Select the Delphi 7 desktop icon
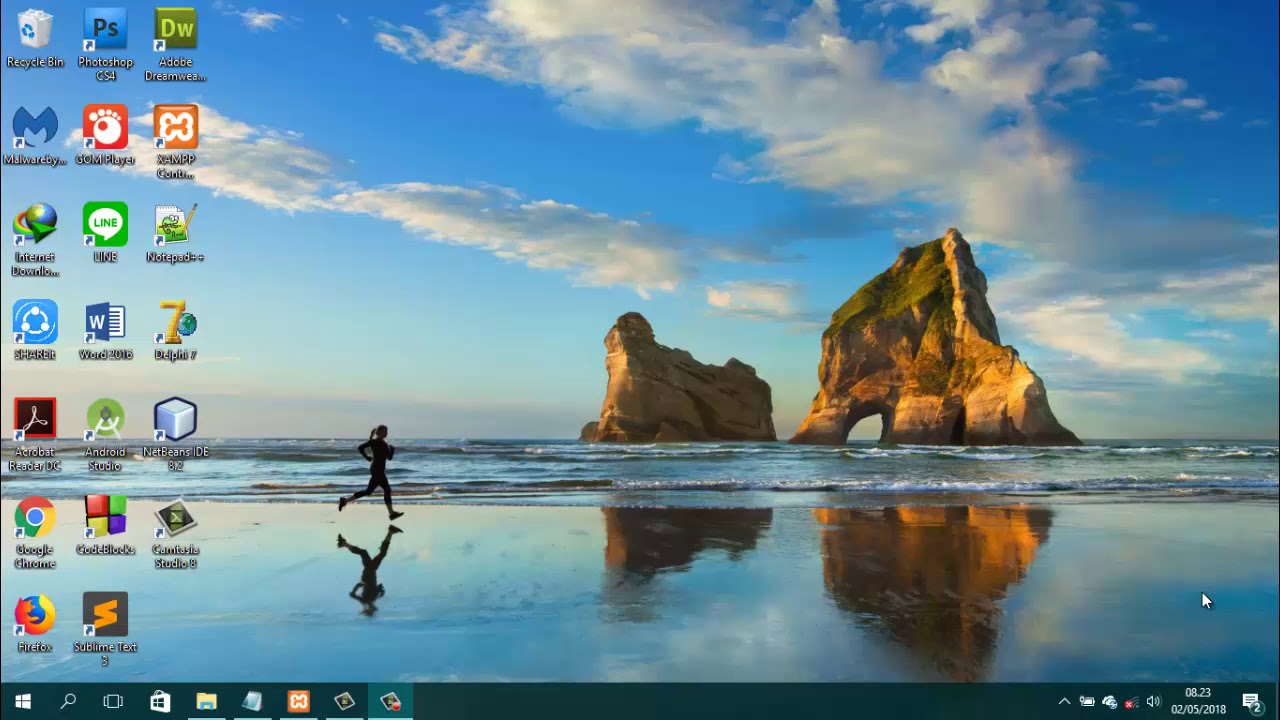This screenshot has height=720, width=1280. pyautogui.click(x=175, y=330)
